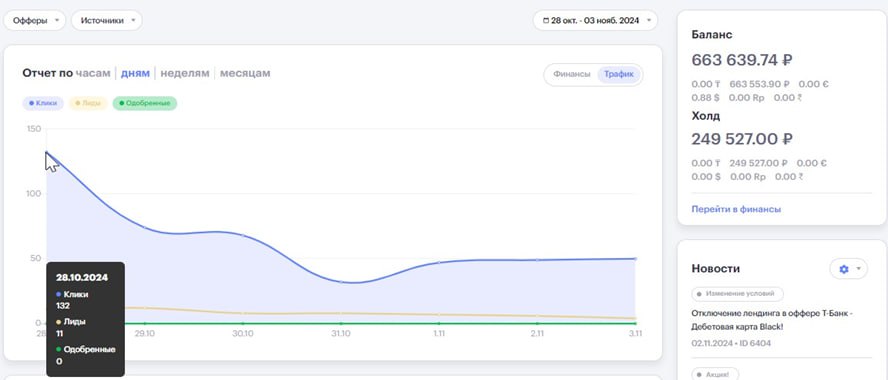Toggle the Одобренные series on chart
The width and height of the screenshot is (888, 380).
click(145, 104)
